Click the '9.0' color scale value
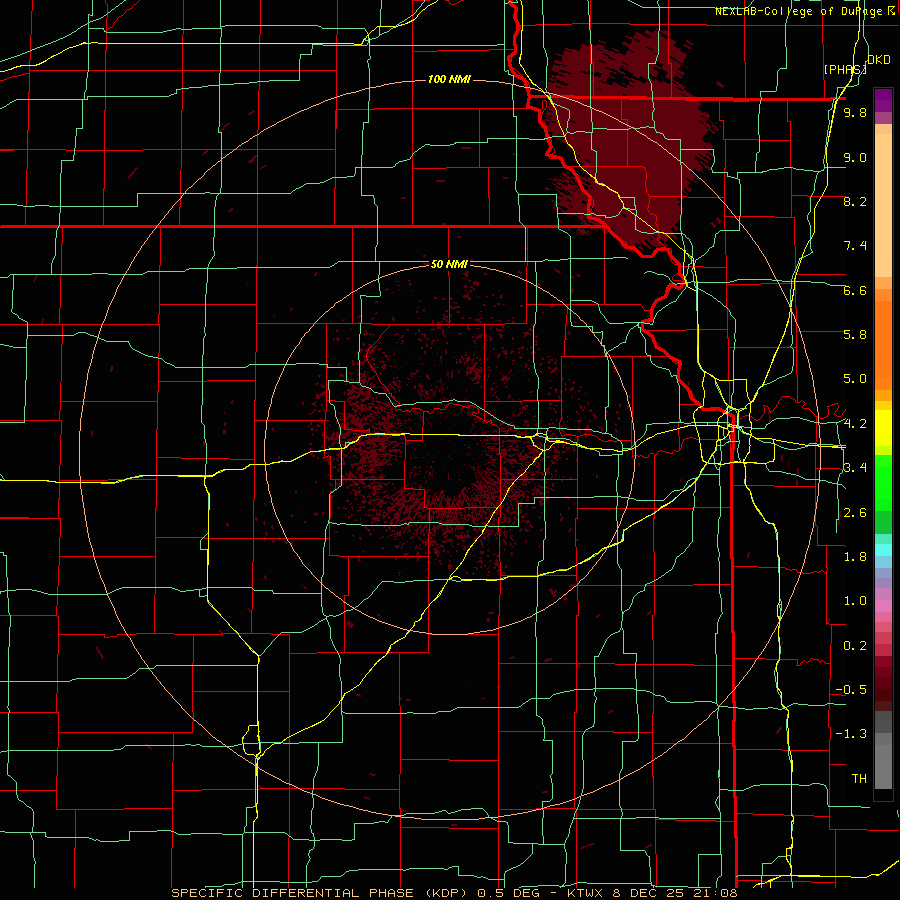900x900 pixels. [x=855, y=157]
